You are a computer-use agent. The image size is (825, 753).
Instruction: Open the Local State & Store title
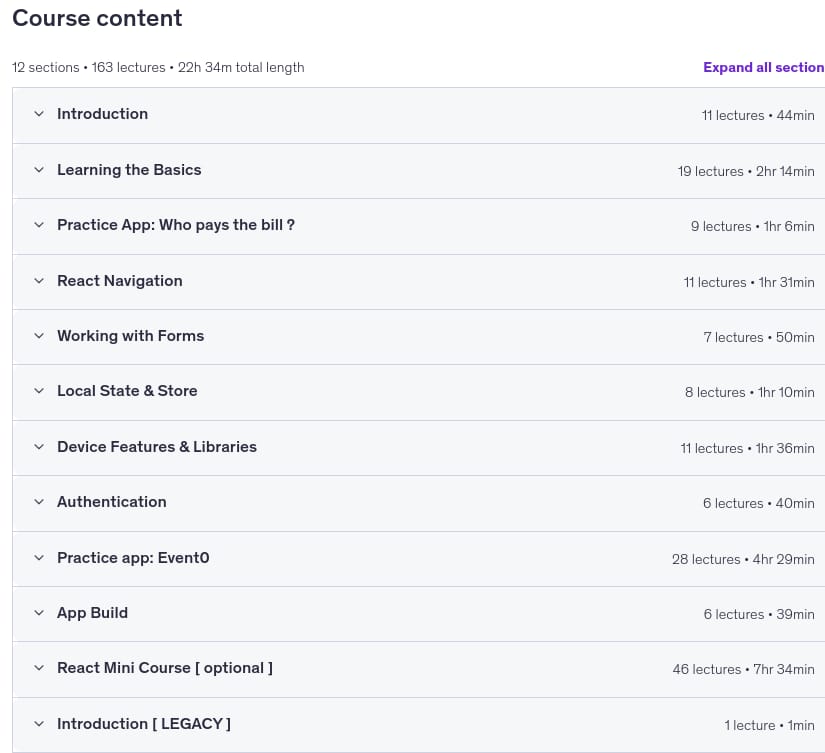[x=127, y=390]
